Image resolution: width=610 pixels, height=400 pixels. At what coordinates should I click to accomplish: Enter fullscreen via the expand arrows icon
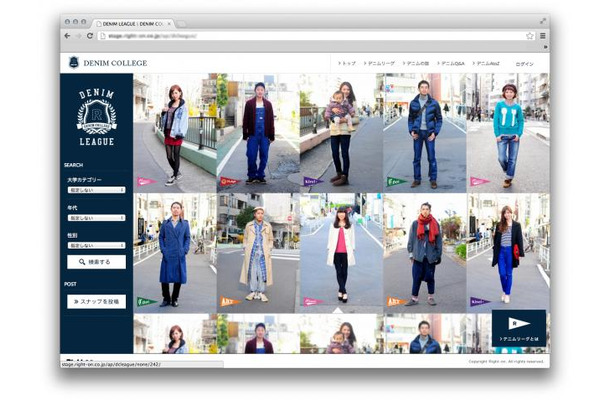(543, 21)
